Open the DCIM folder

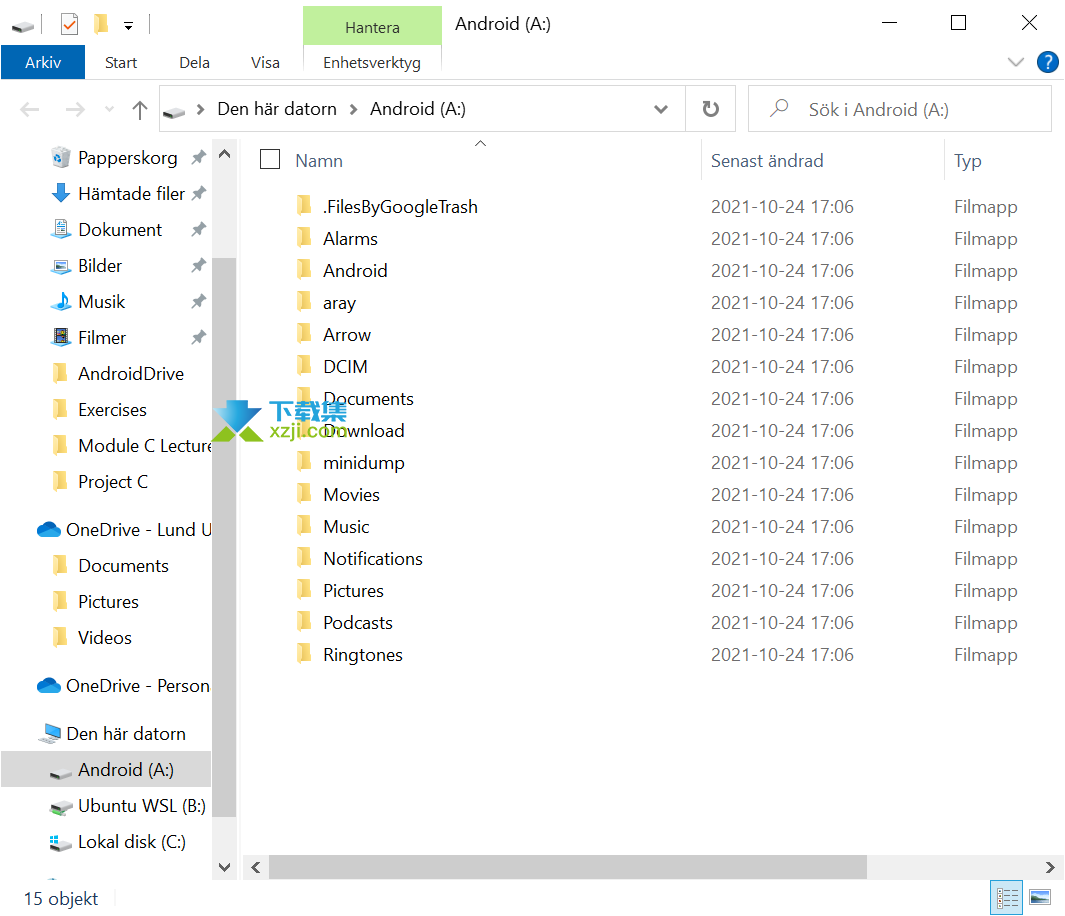[345, 367]
